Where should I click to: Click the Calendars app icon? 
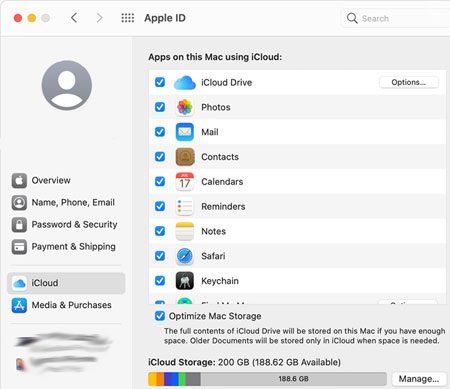click(x=185, y=182)
